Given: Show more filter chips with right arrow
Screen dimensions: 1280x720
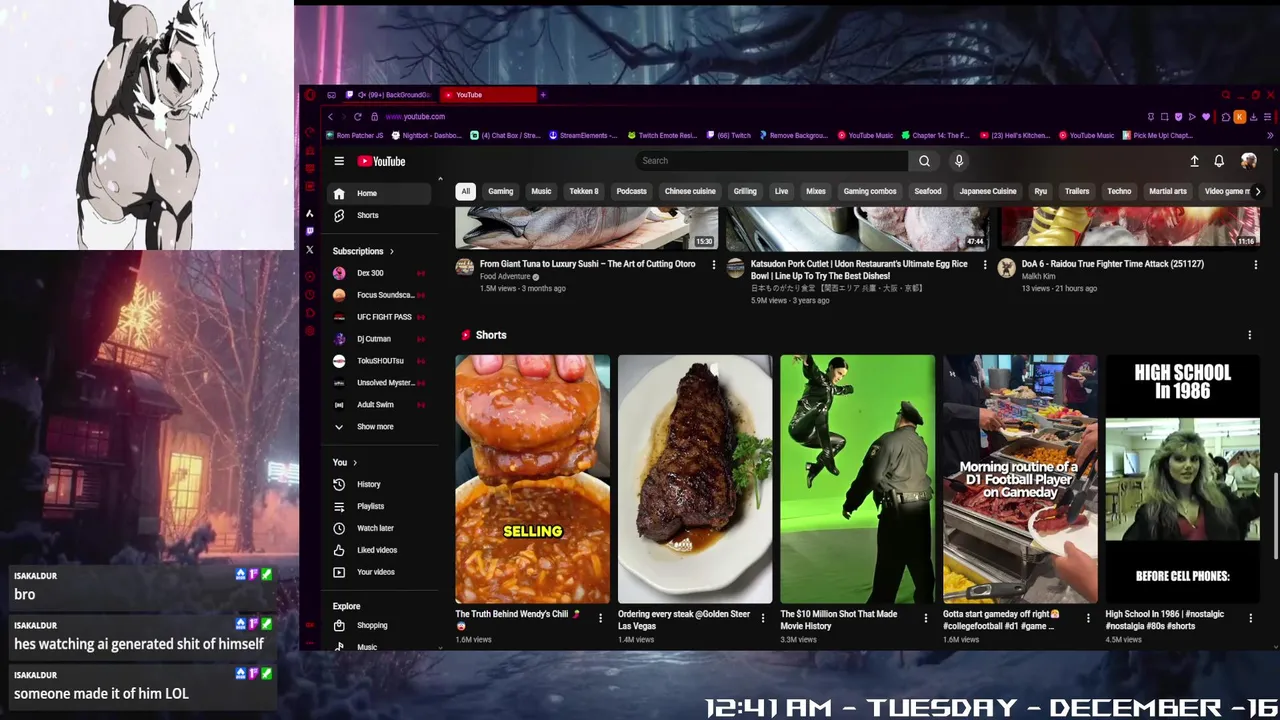Looking at the screenshot, I should [x=1257, y=191].
